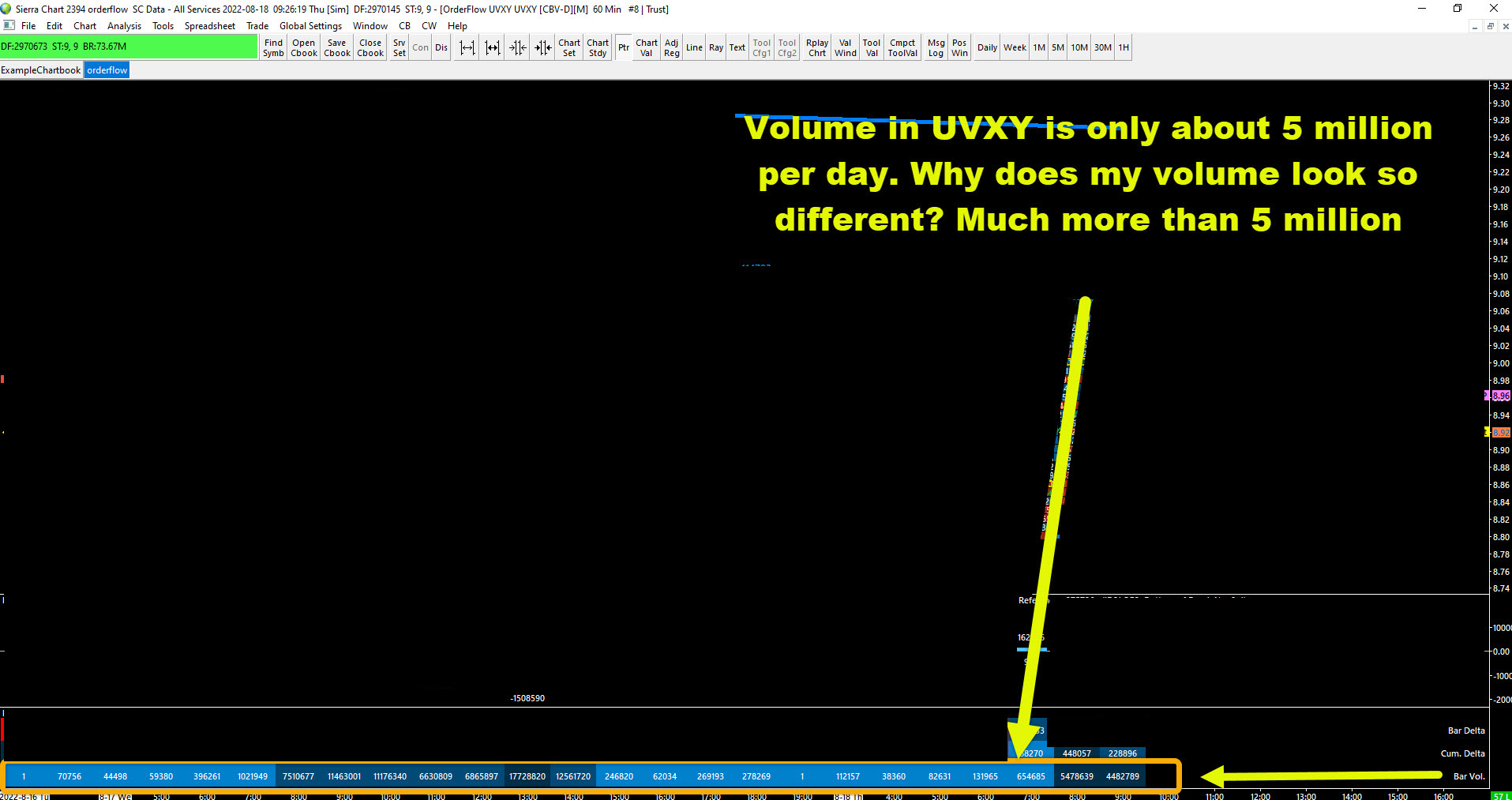The image size is (1512, 800).
Task: Click the Con connect button
Action: [421, 48]
